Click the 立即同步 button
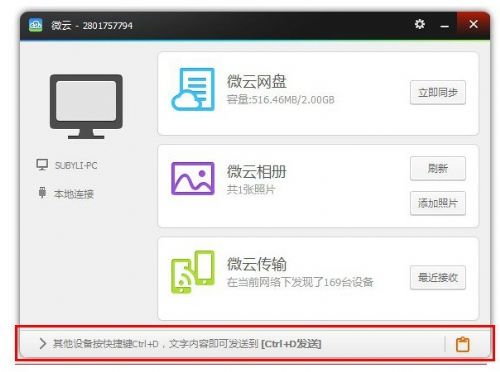This screenshot has height=372, width=500. [x=438, y=92]
